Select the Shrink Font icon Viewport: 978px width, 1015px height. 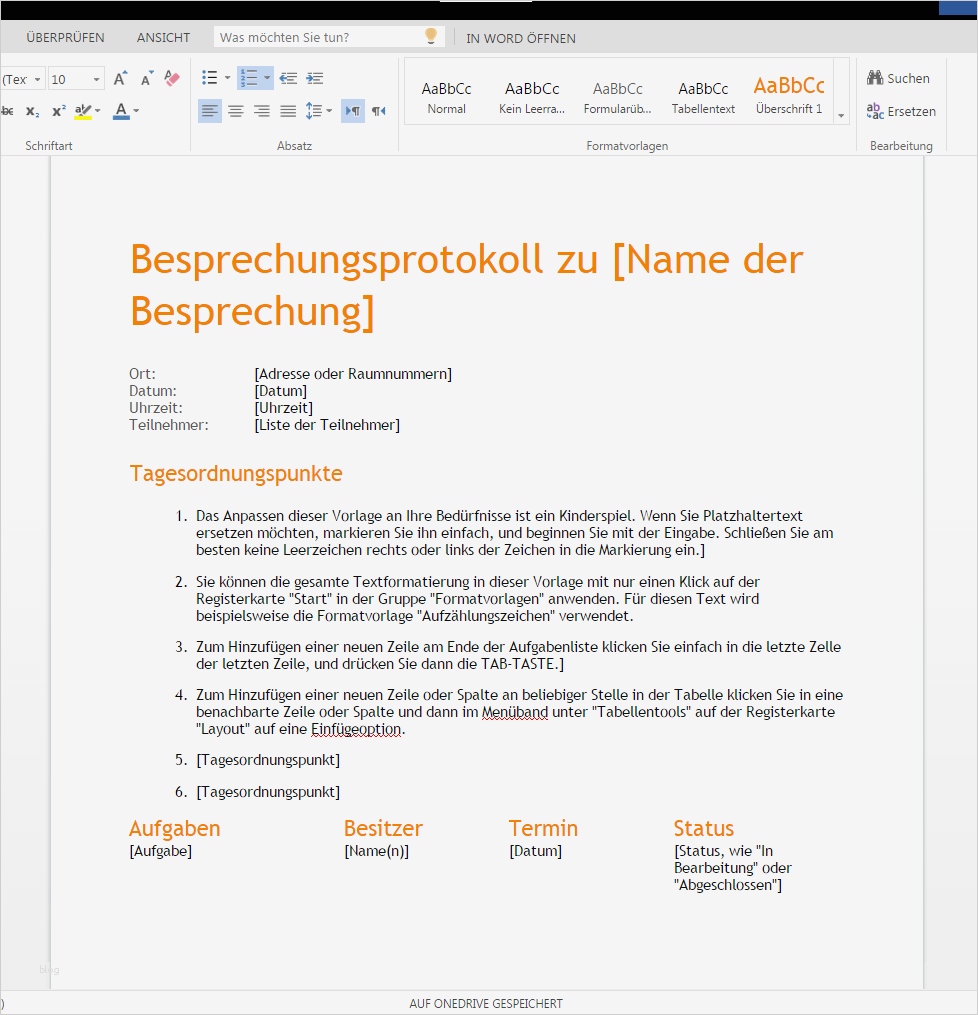tap(145, 79)
